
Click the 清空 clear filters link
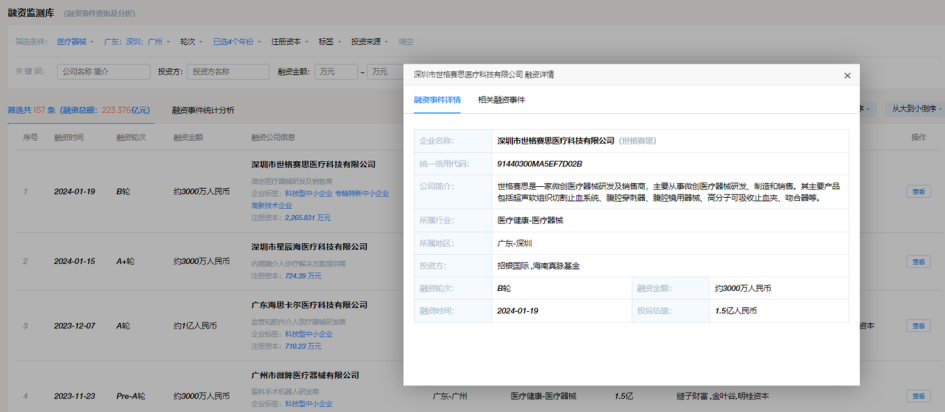click(x=405, y=42)
